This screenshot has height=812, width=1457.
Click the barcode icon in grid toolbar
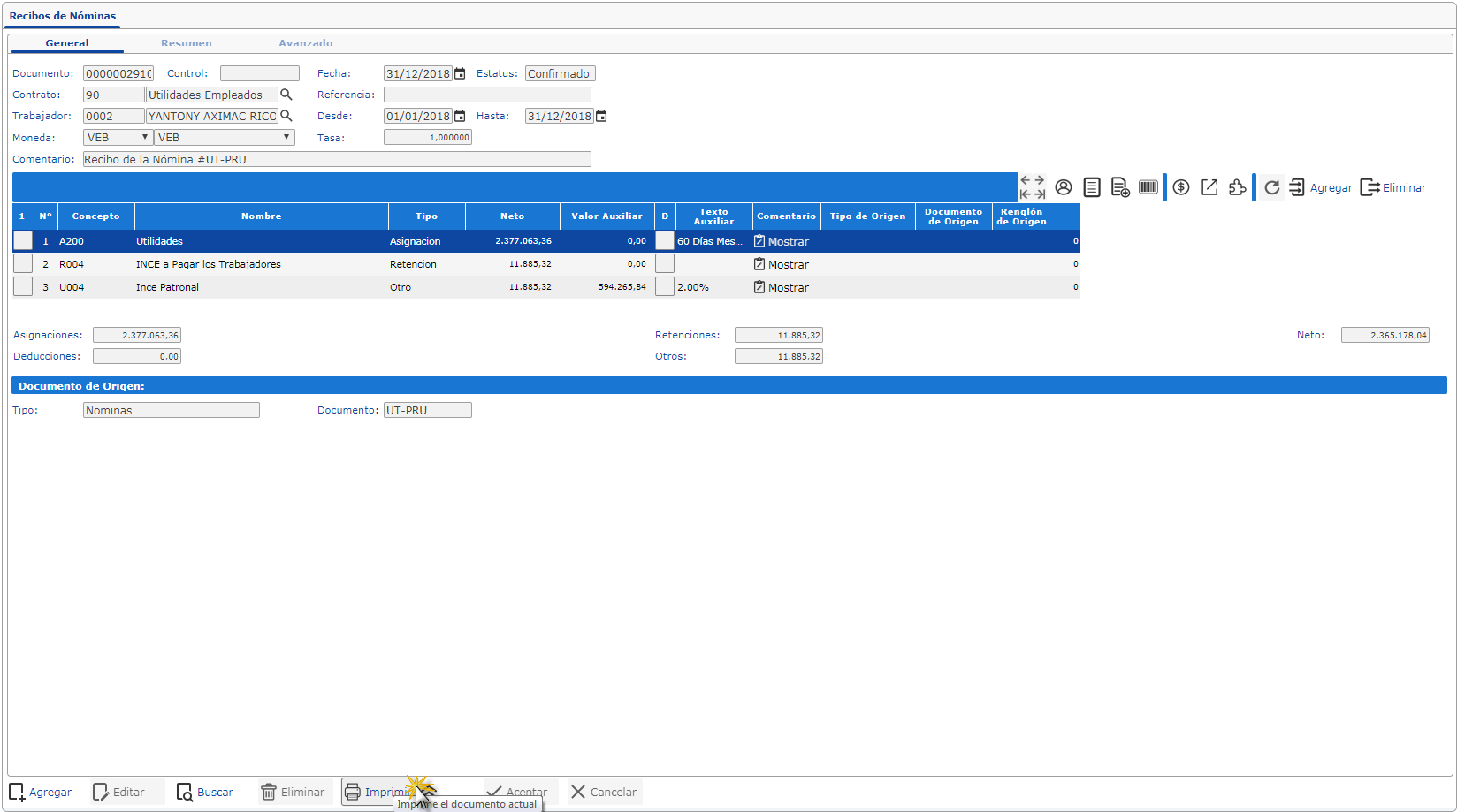[1148, 187]
